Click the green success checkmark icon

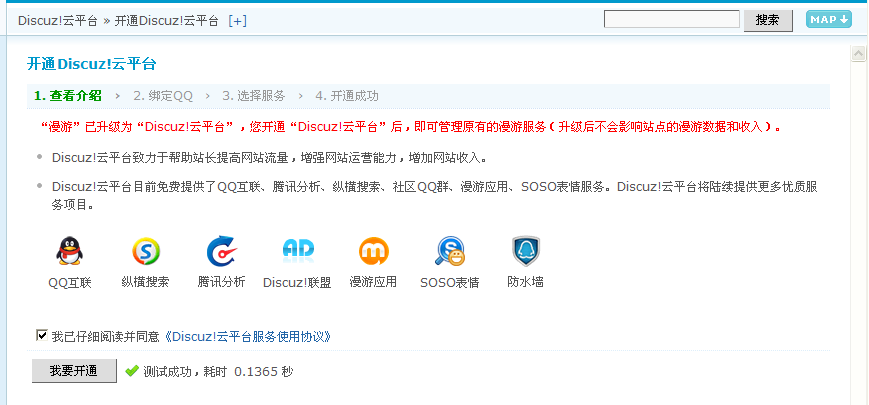click(x=132, y=371)
